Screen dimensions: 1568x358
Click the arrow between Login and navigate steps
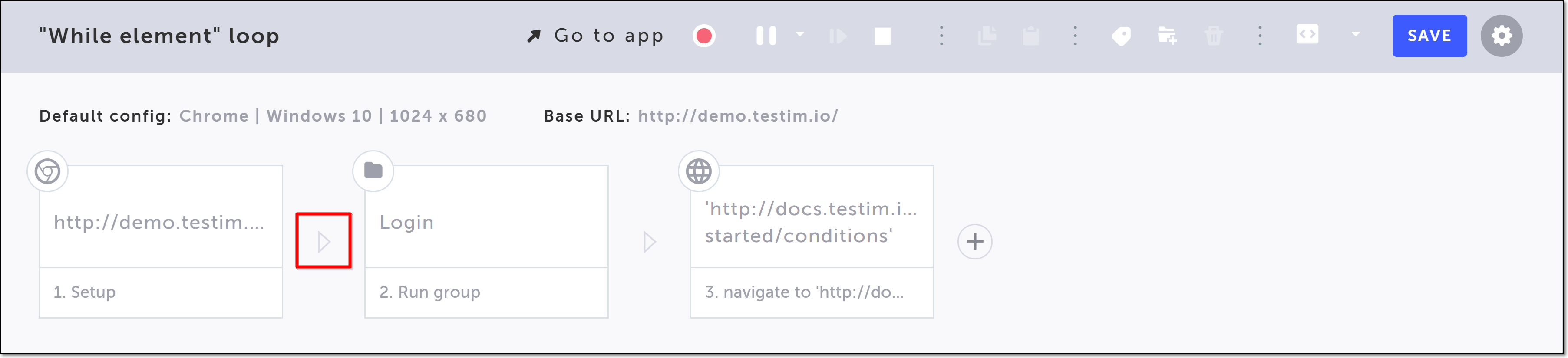coord(649,241)
